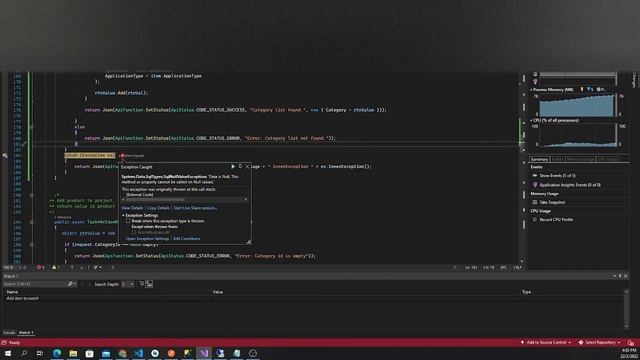Viewport: 640px width, 360px height.
Task: Click the red exception error icon beside catch
Action: [122, 156]
